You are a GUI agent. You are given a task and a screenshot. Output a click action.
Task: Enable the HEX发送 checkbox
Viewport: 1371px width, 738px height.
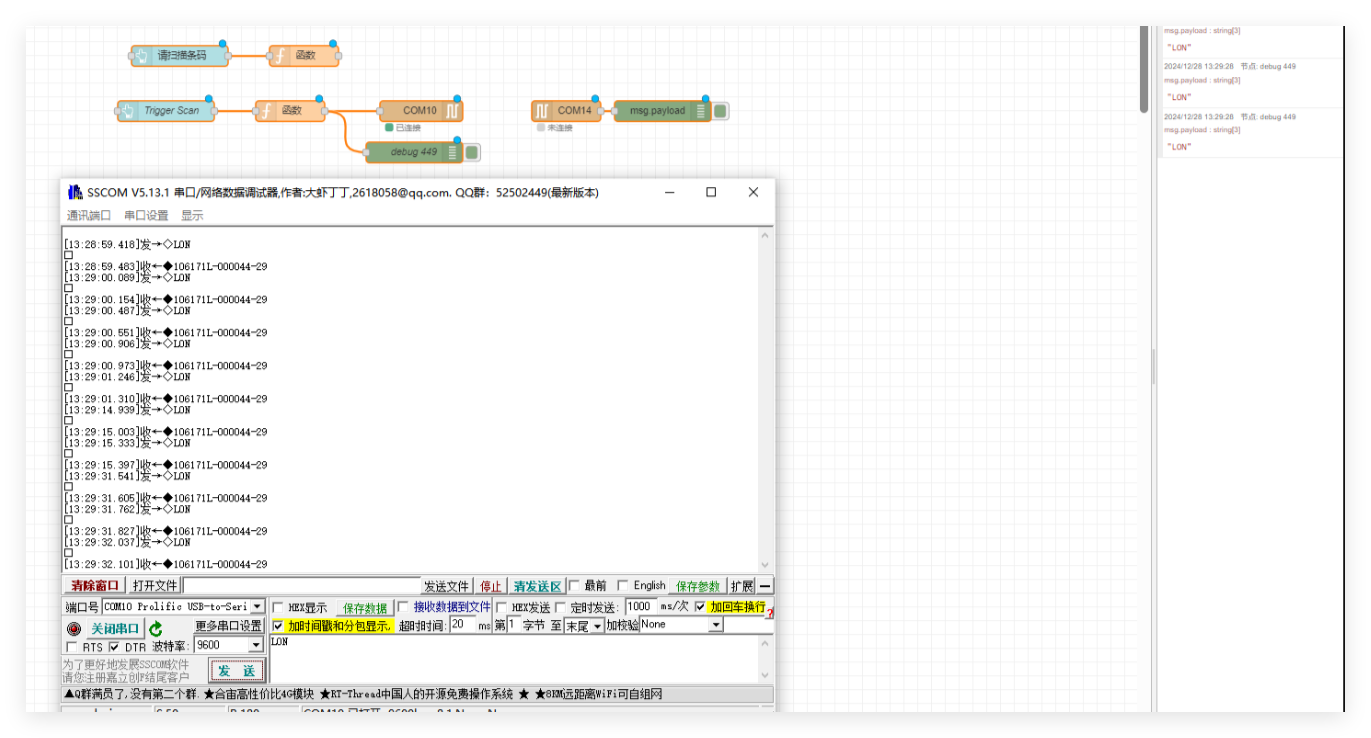point(501,607)
